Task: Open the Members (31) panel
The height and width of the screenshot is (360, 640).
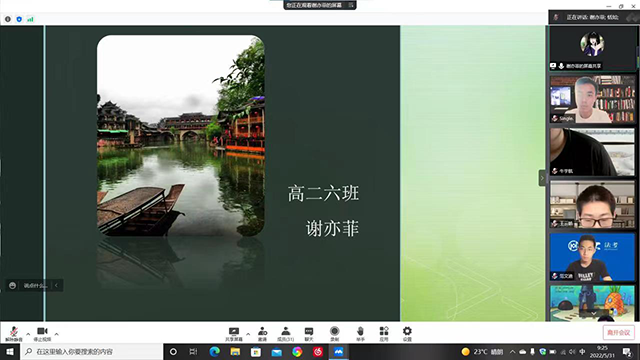Action: (x=285, y=333)
